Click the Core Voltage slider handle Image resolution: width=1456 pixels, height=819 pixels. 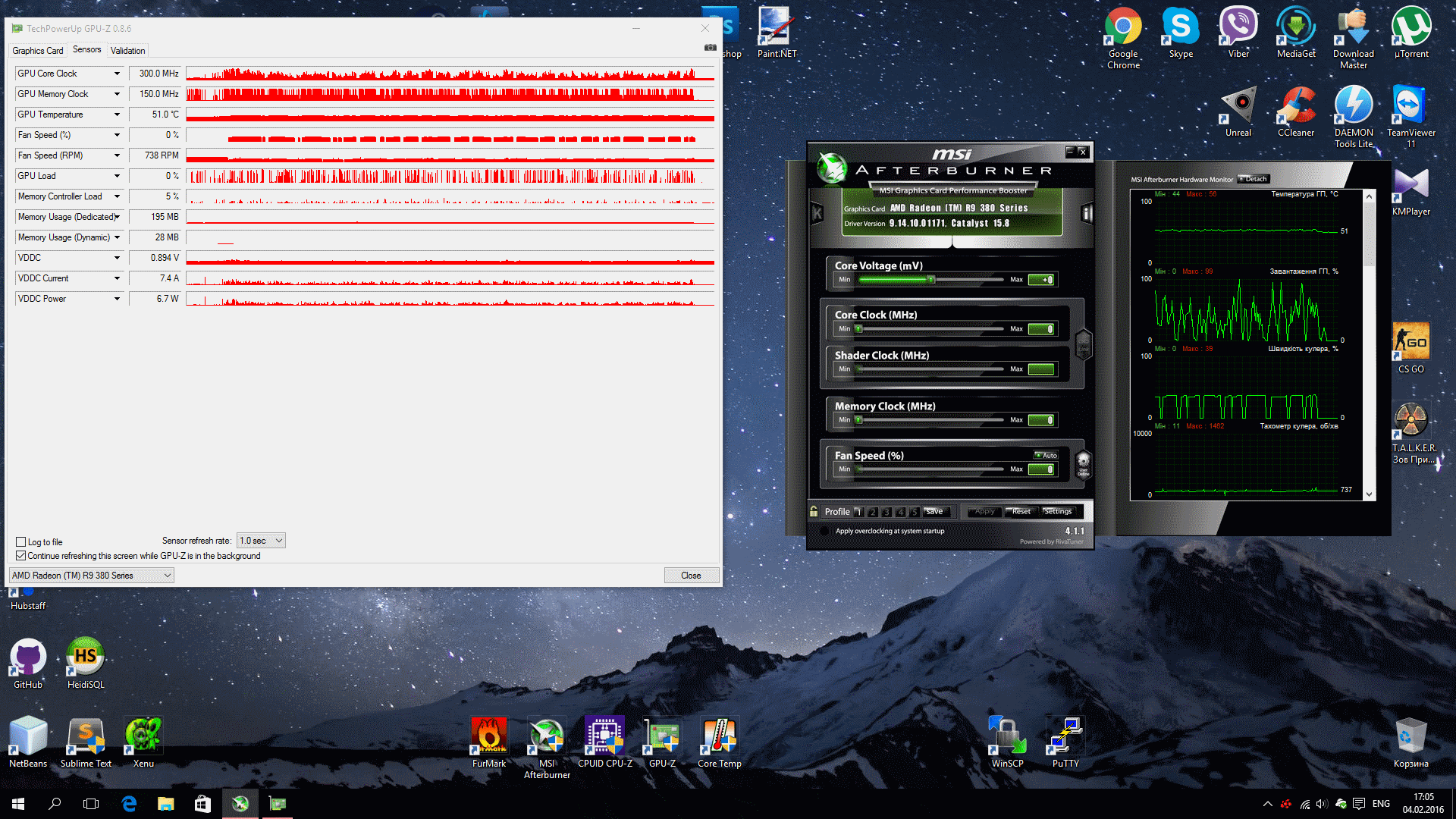pyautogui.click(x=931, y=280)
